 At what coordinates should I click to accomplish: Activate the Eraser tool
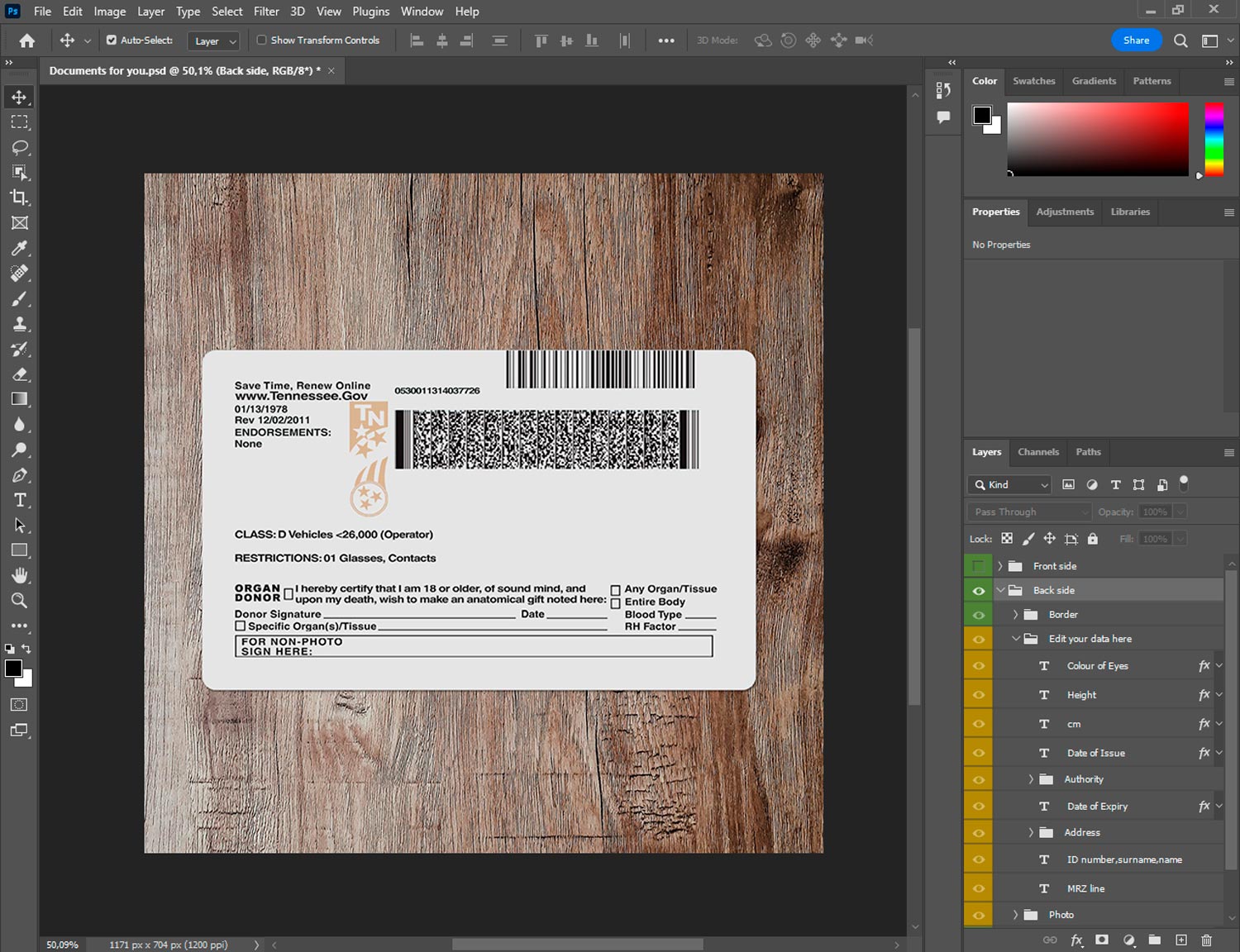(x=20, y=374)
